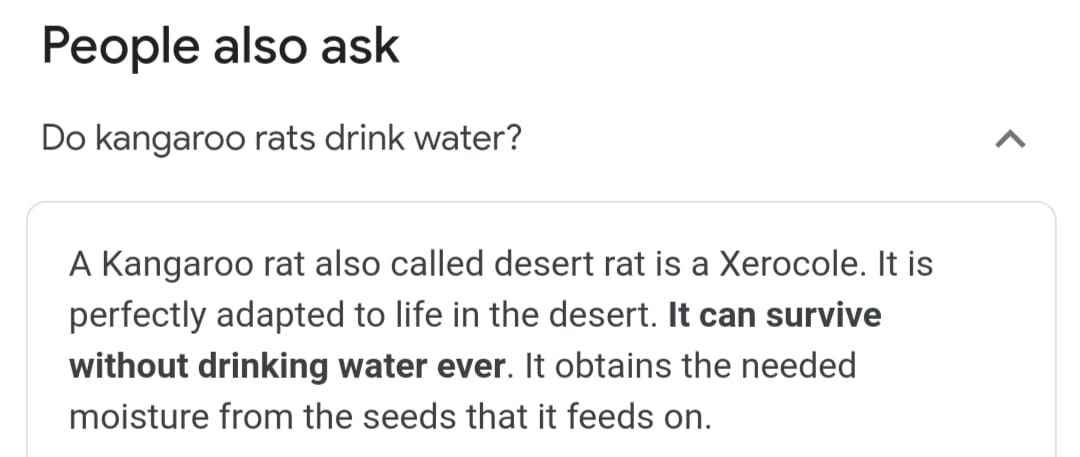
Task: Click the bold text 'without drinking water ever'
Action: point(288,366)
